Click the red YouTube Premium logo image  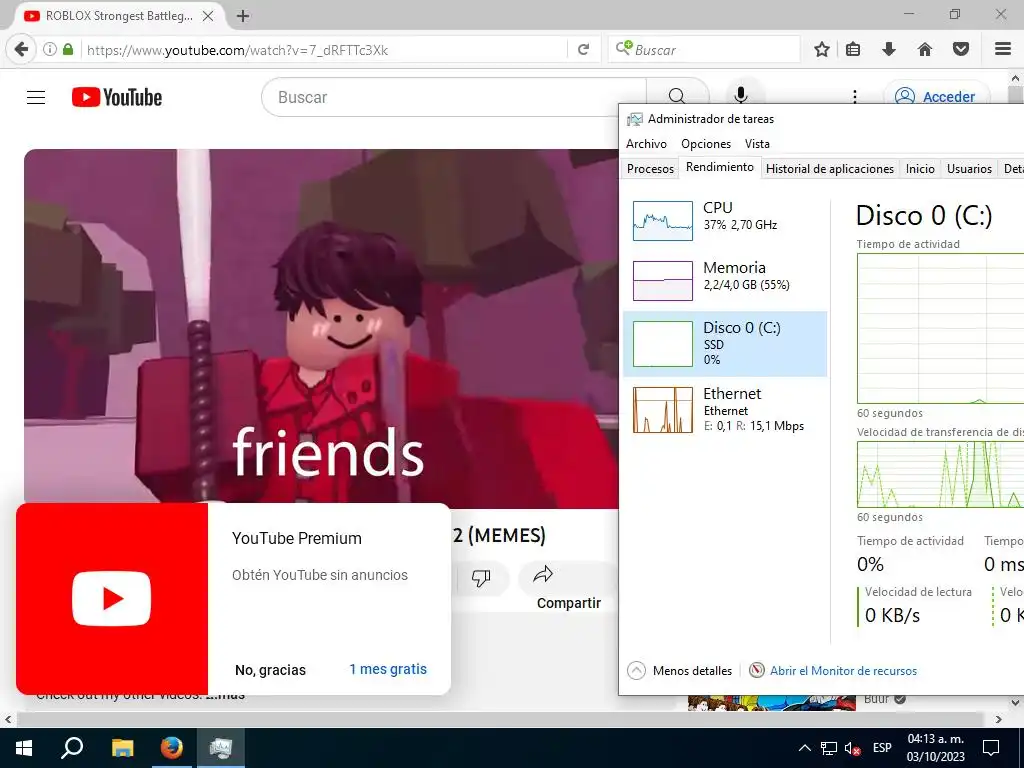pyautogui.click(x=112, y=598)
